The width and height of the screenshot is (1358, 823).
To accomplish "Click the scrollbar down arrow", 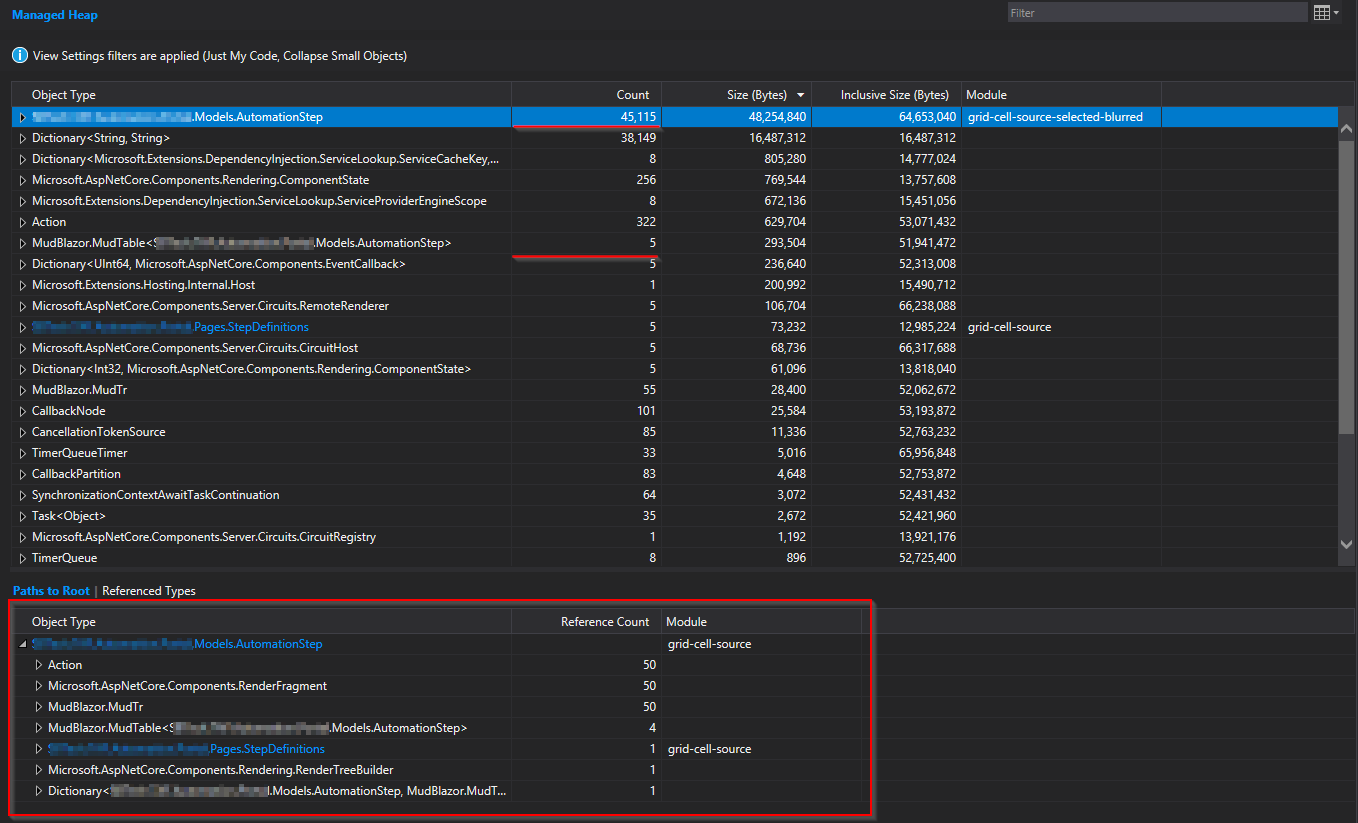I will [x=1348, y=545].
